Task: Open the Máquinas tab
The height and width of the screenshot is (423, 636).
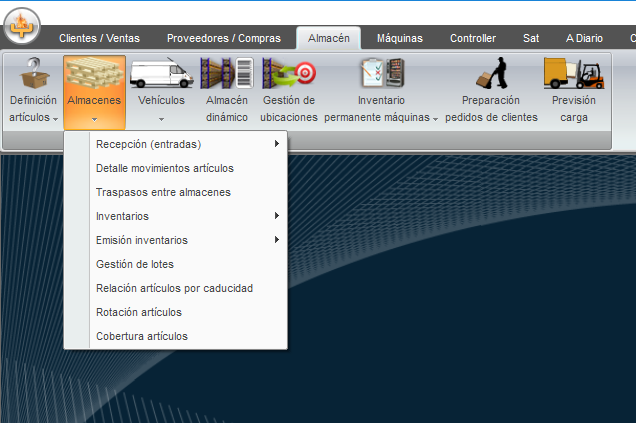Action: coord(400,38)
